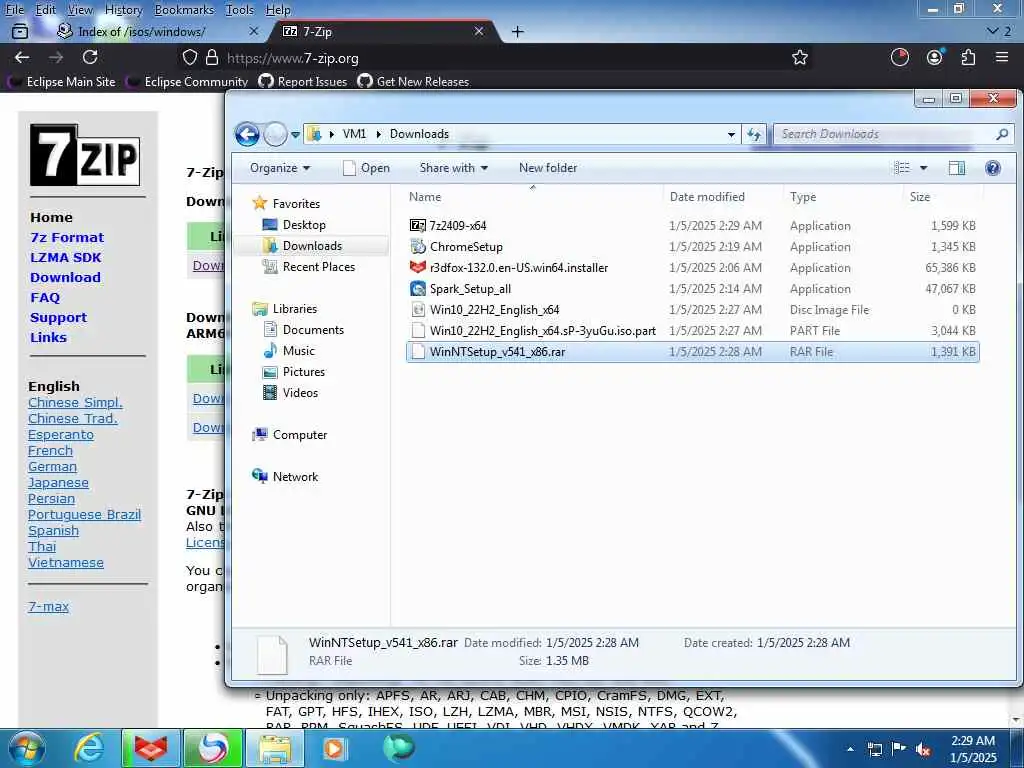Click the shield tracking protection icon
Image resolution: width=1024 pixels, height=768 pixels.
tap(189, 57)
